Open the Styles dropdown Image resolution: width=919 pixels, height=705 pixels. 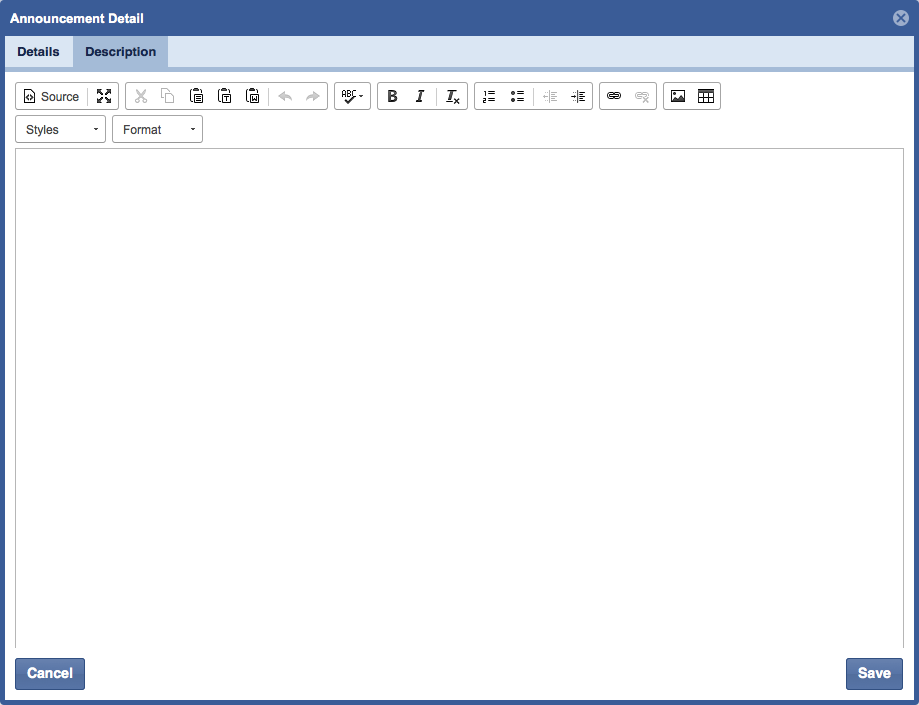point(60,130)
